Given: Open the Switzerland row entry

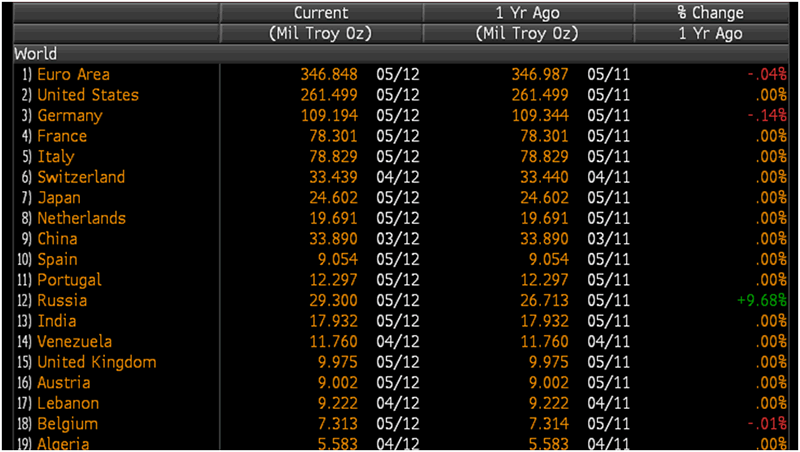Looking at the screenshot, I should [81, 177].
